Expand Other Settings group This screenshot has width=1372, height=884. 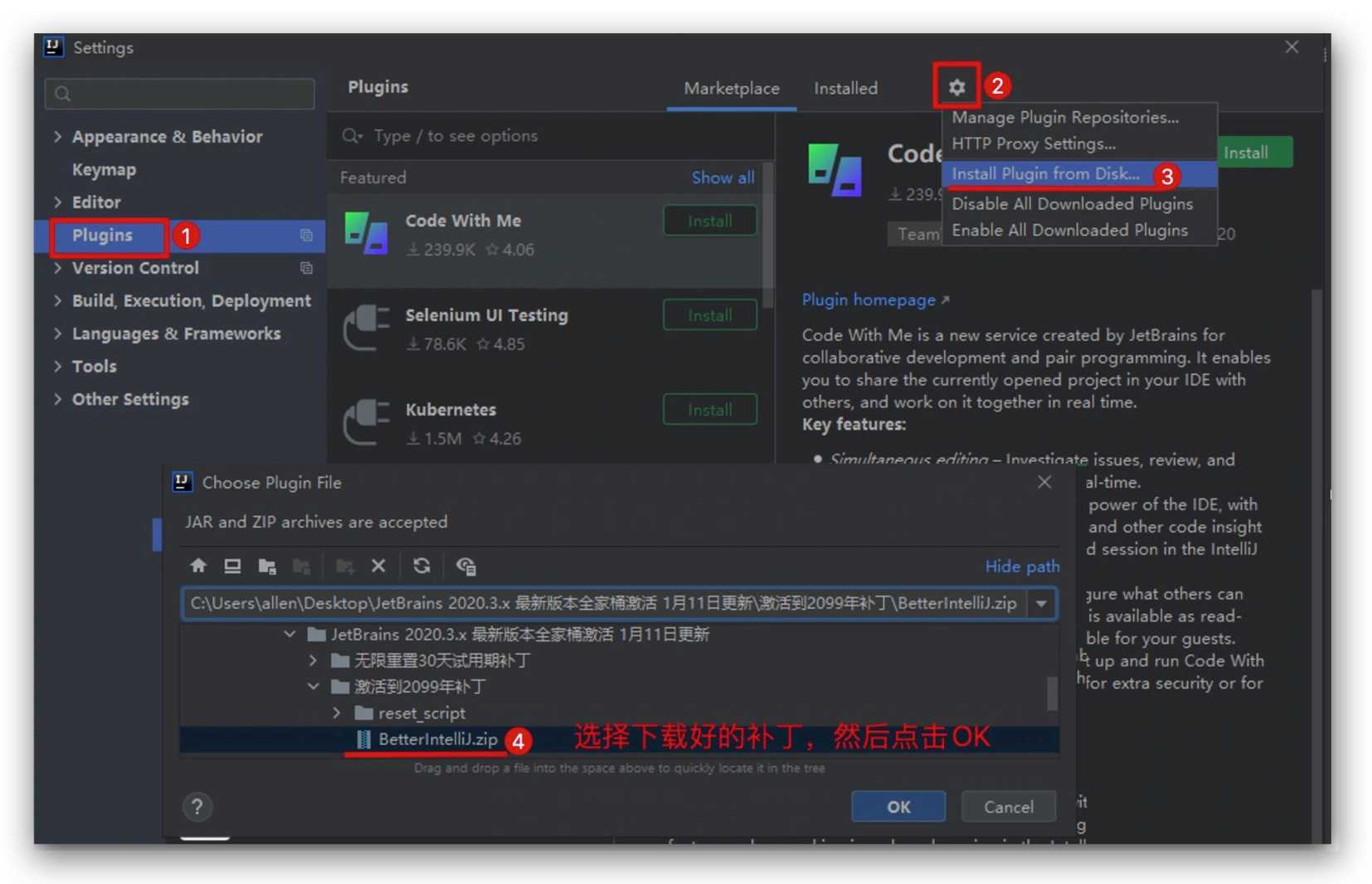57,399
